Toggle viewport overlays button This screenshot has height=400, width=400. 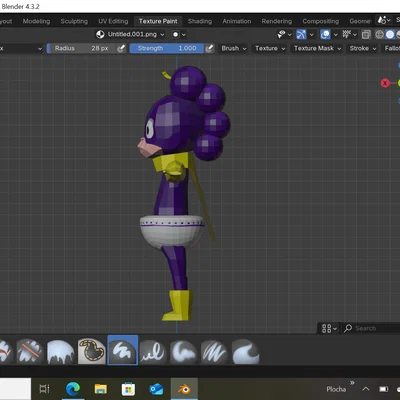click(325, 34)
